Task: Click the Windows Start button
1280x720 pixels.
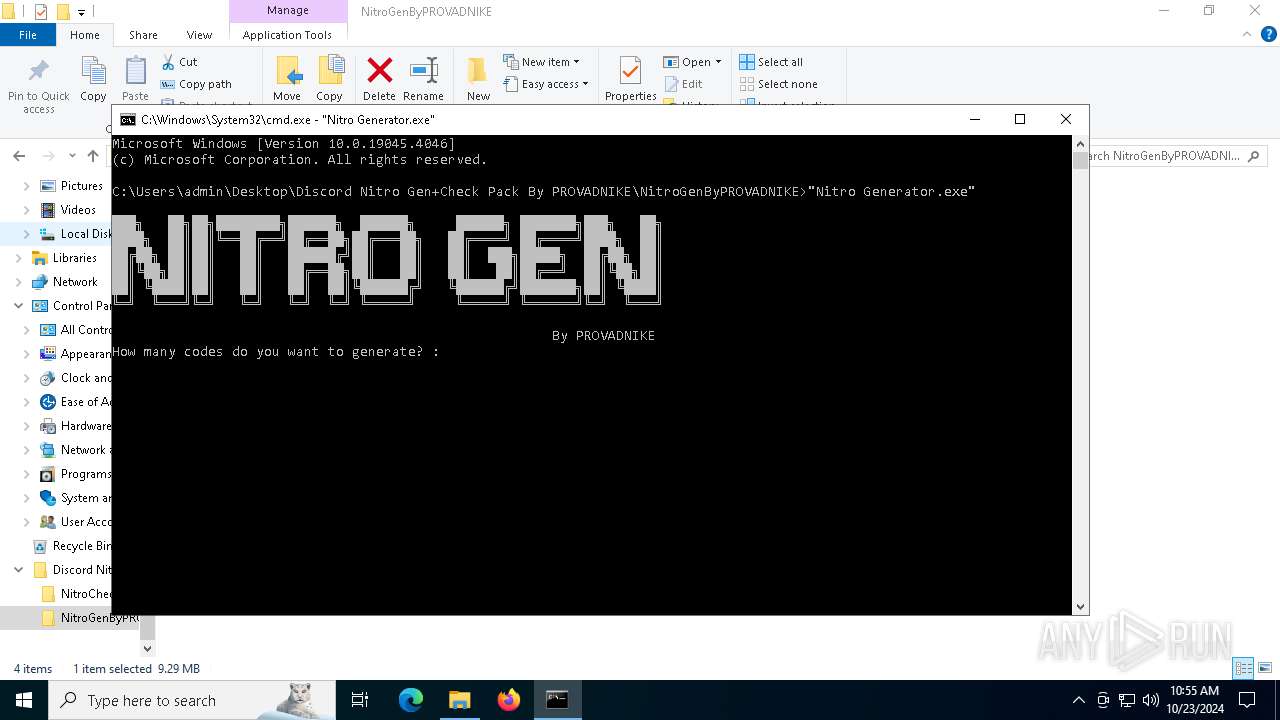Action: pyautogui.click(x=24, y=700)
